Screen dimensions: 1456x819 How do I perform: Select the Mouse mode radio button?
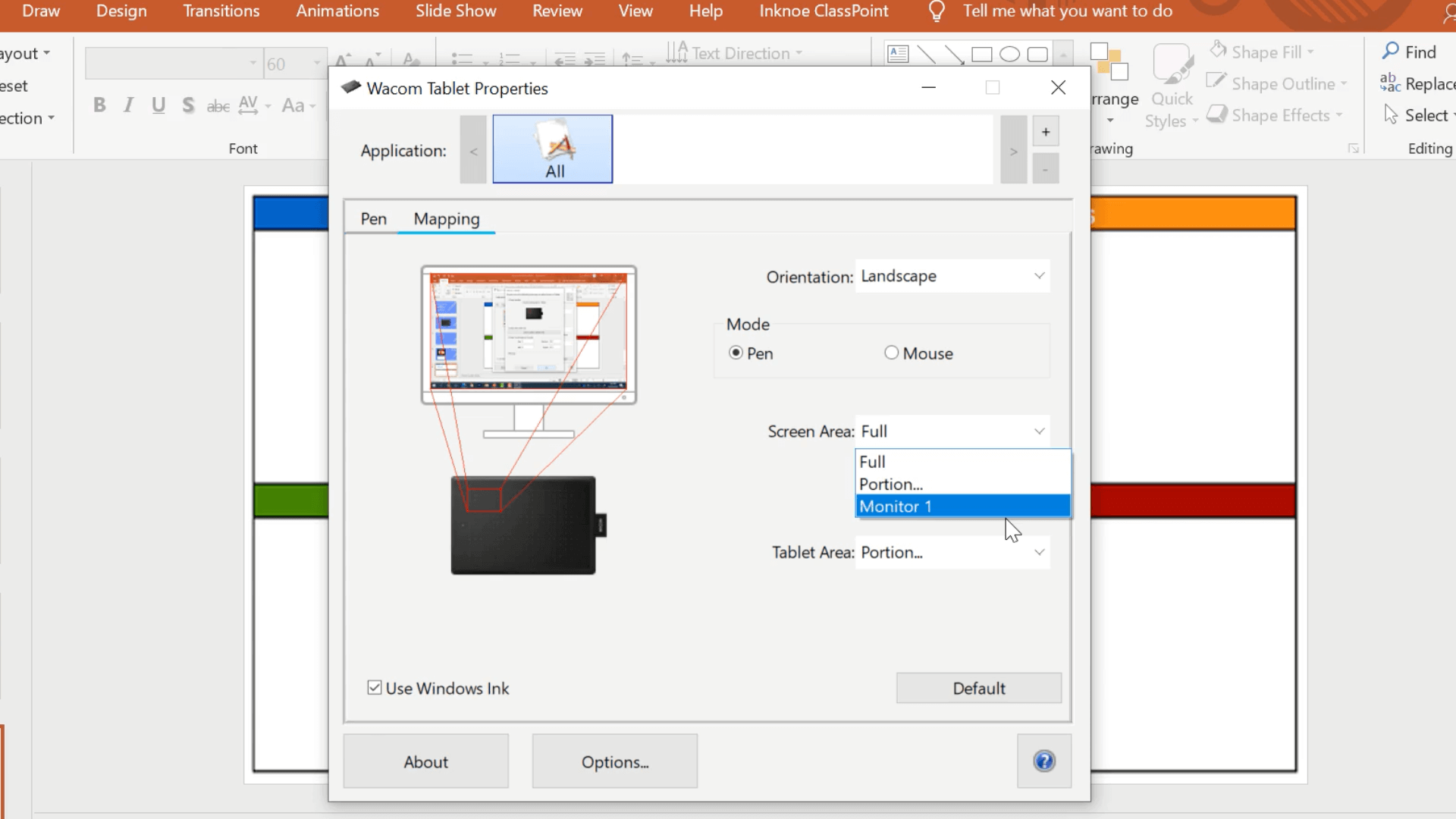[x=891, y=353]
